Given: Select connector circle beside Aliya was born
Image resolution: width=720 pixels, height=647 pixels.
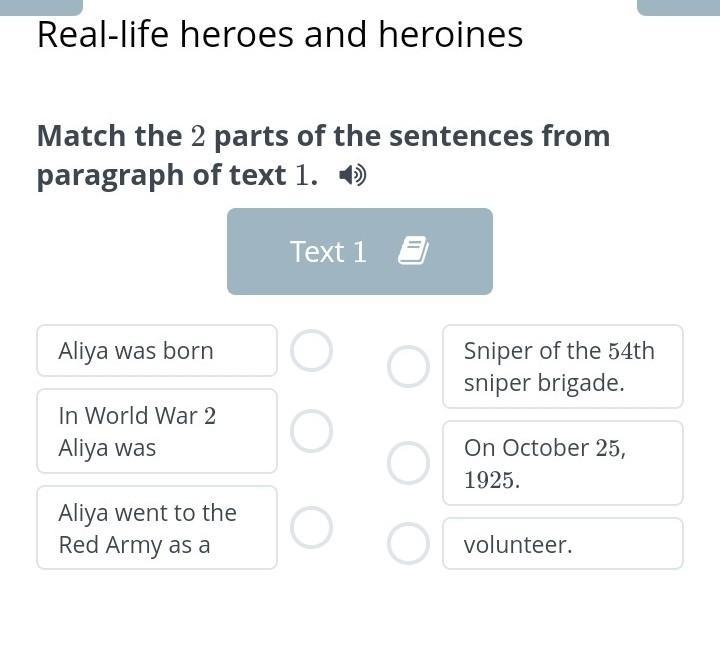Looking at the screenshot, I should (311, 350).
